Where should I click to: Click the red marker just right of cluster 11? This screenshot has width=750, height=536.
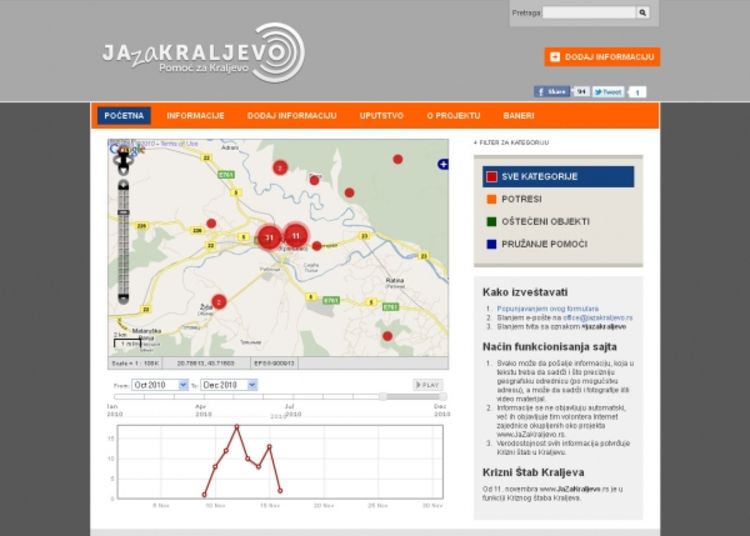(317, 246)
